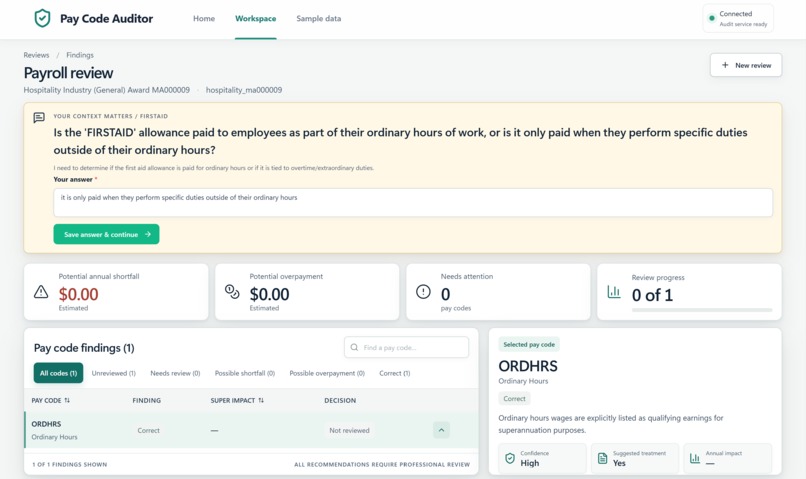The width and height of the screenshot is (806, 479).
Task: Click the magnifier icon in pay code search
Action: pyautogui.click(x=354, y=347)
